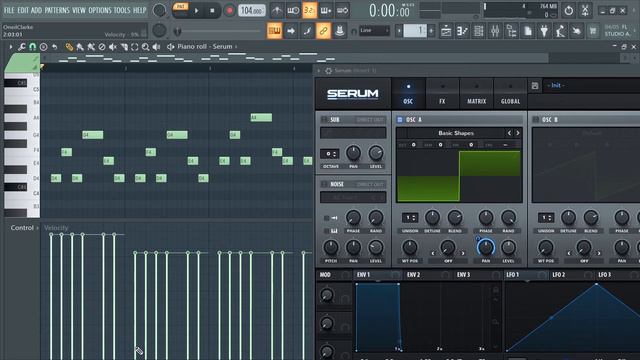Click the undo history circular arrow icon
The width and height of the screenshot is (640, 360).
tap(569, 11)
